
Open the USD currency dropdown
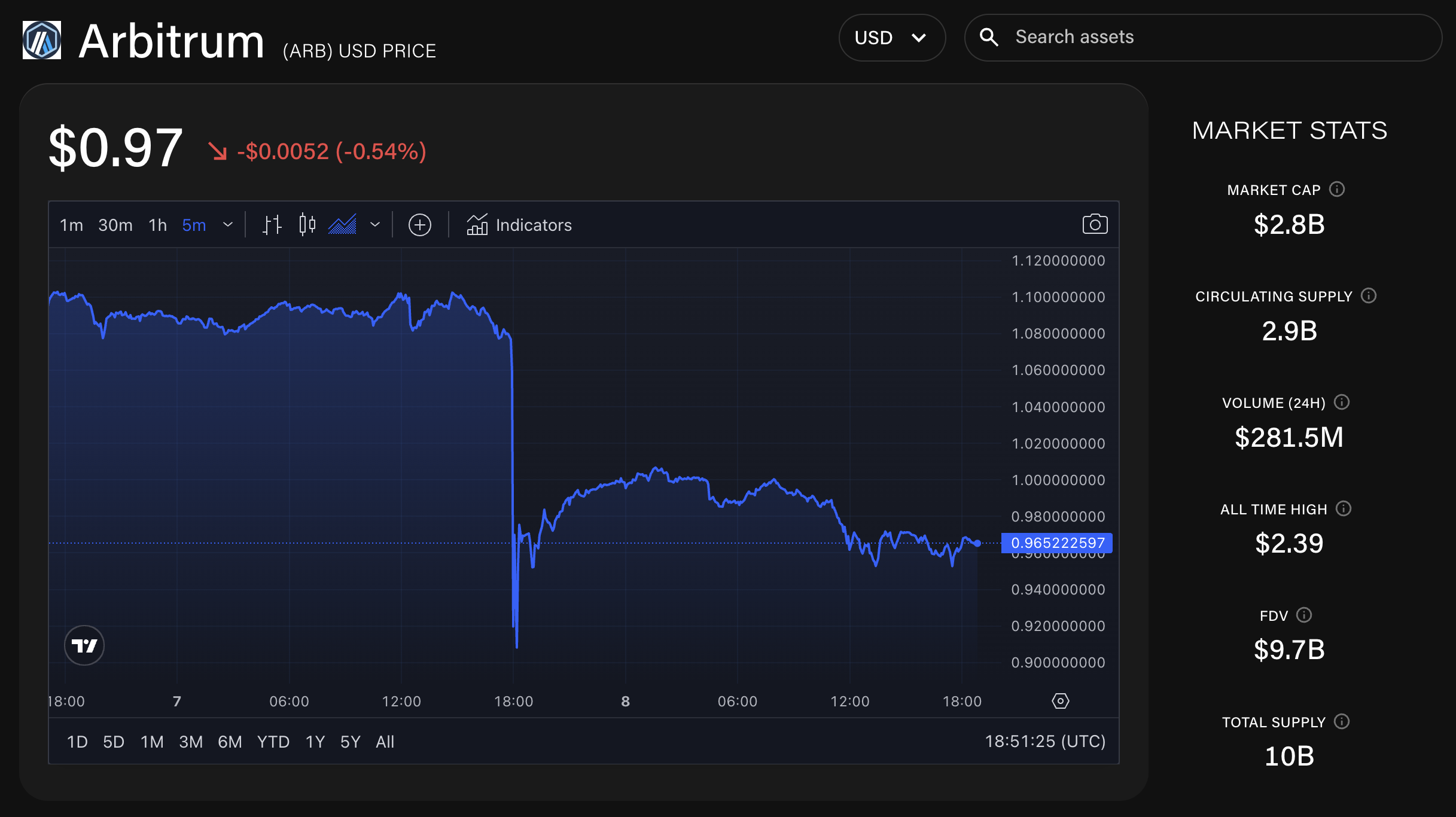coord(892,38)
